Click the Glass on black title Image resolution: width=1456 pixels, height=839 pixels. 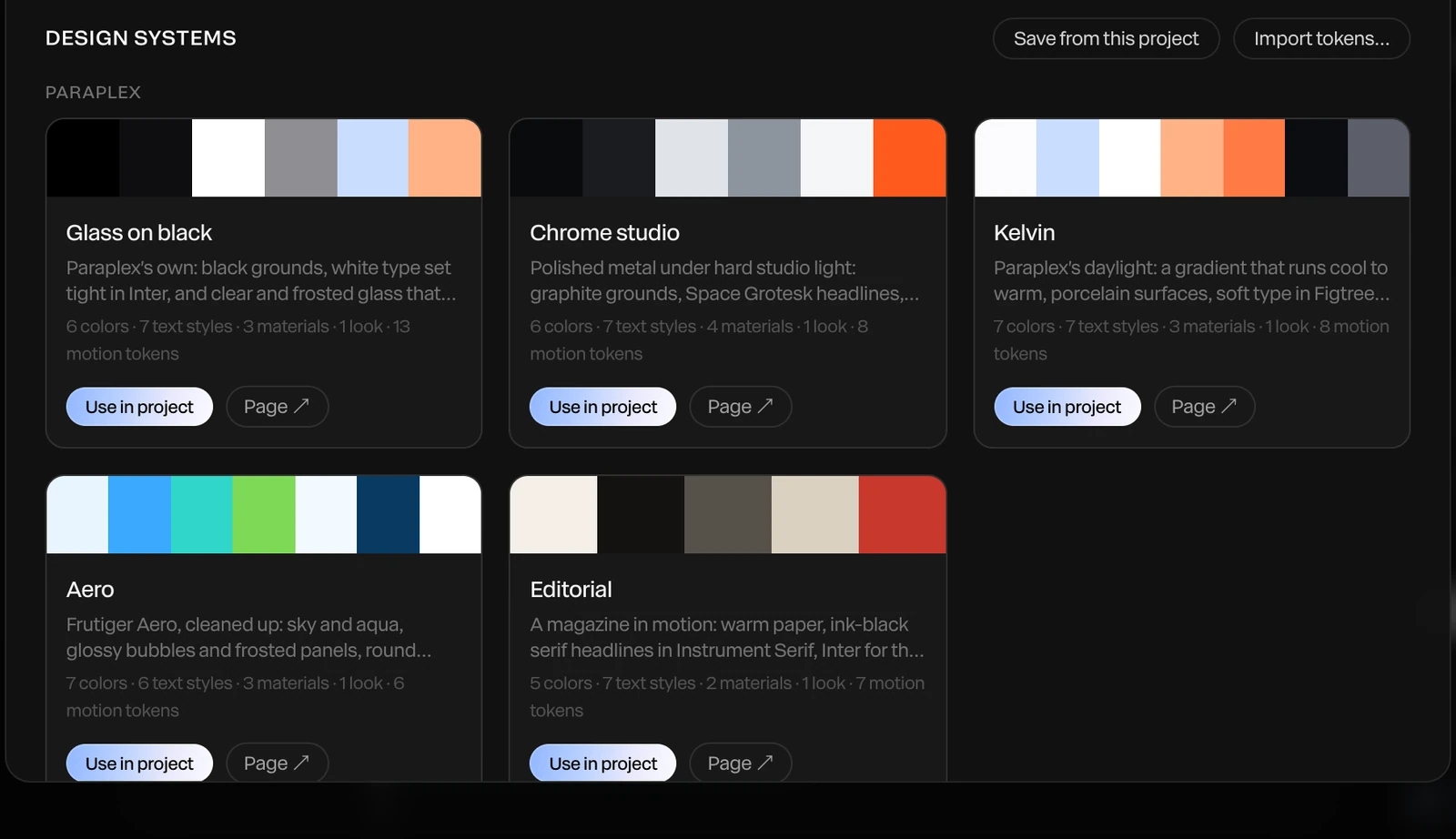point(139,233)
